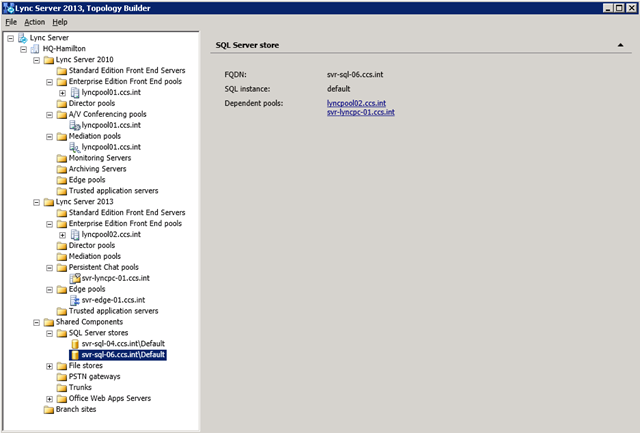Collapse the Lync Server 2010 folder
640x433 pixels.
[x=37, y=60]
